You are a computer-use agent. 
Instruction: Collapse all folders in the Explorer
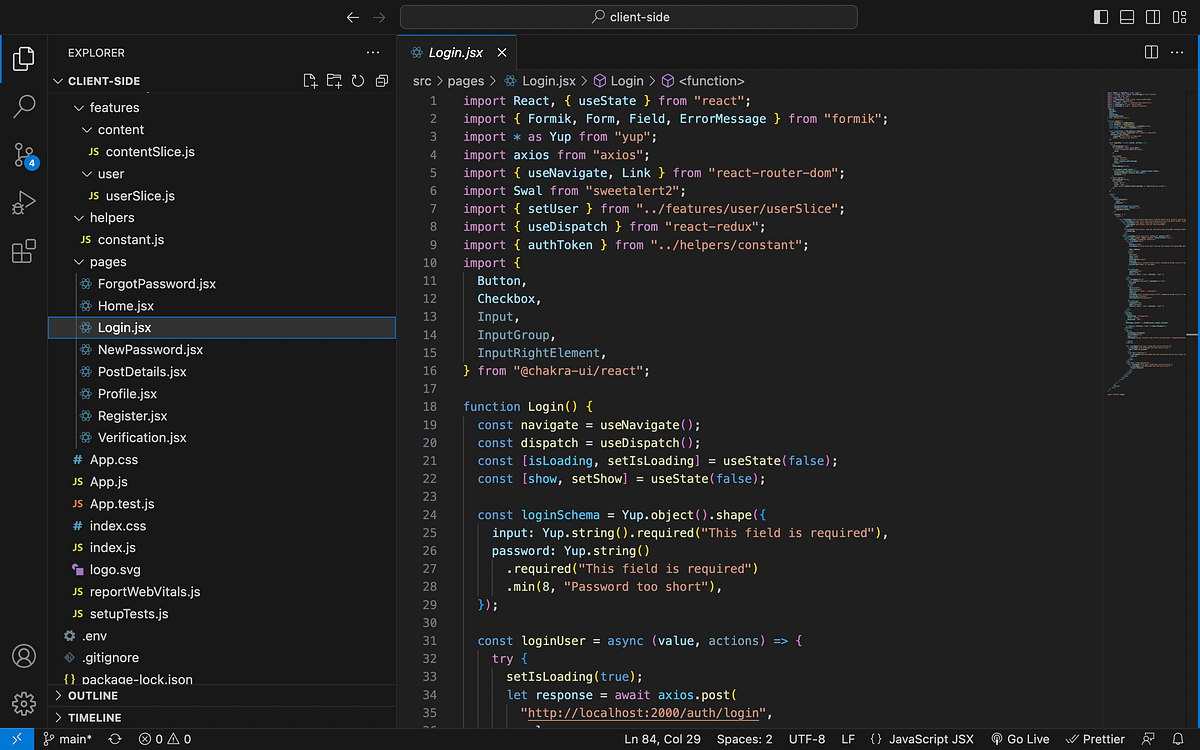click(x=382, y=81)
